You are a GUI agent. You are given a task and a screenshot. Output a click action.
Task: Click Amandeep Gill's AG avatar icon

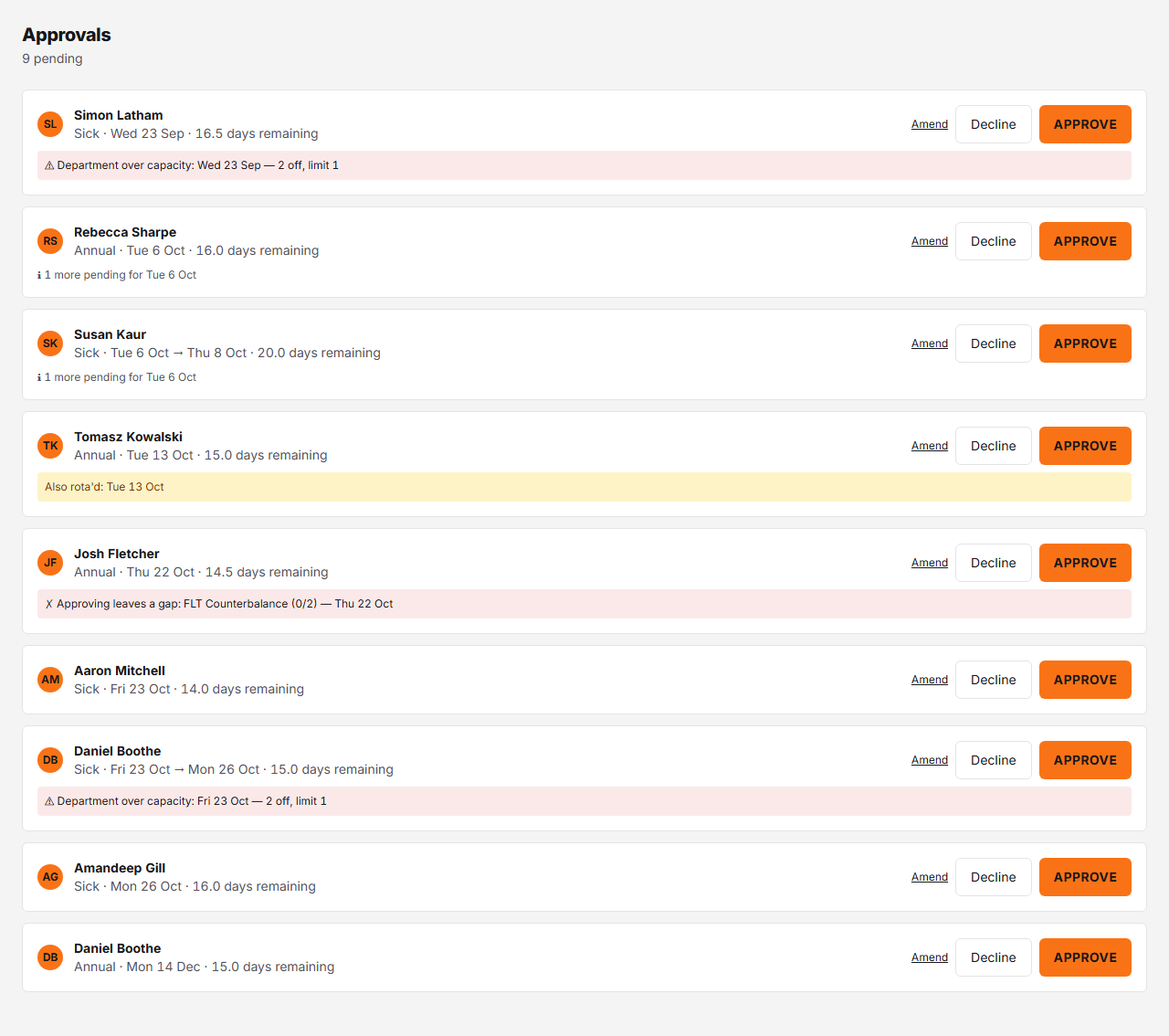click(50, 877)
